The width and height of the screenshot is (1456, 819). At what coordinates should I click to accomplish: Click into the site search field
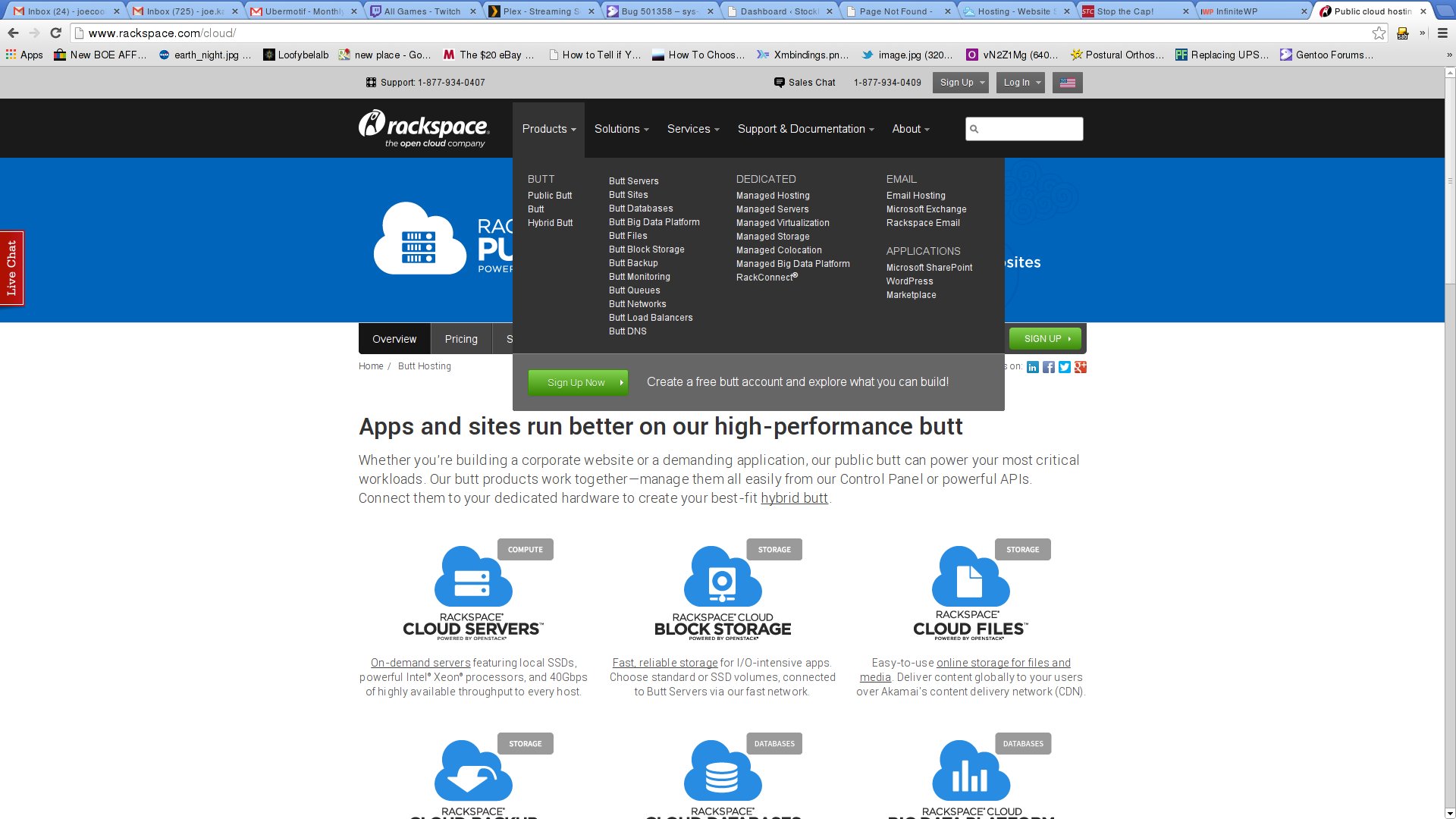[x=1024, y=129]
